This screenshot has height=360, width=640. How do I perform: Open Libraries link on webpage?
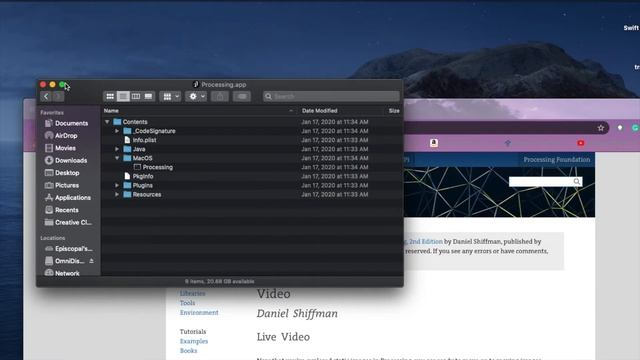click(192, 293)
